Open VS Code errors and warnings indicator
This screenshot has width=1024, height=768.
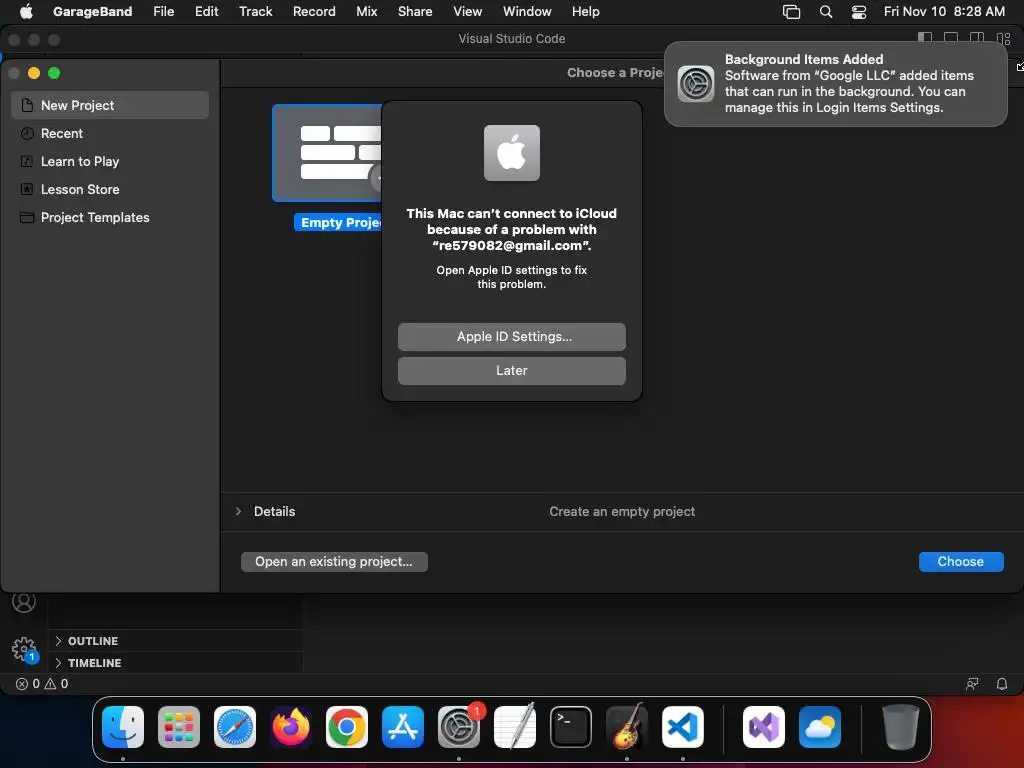42,684
